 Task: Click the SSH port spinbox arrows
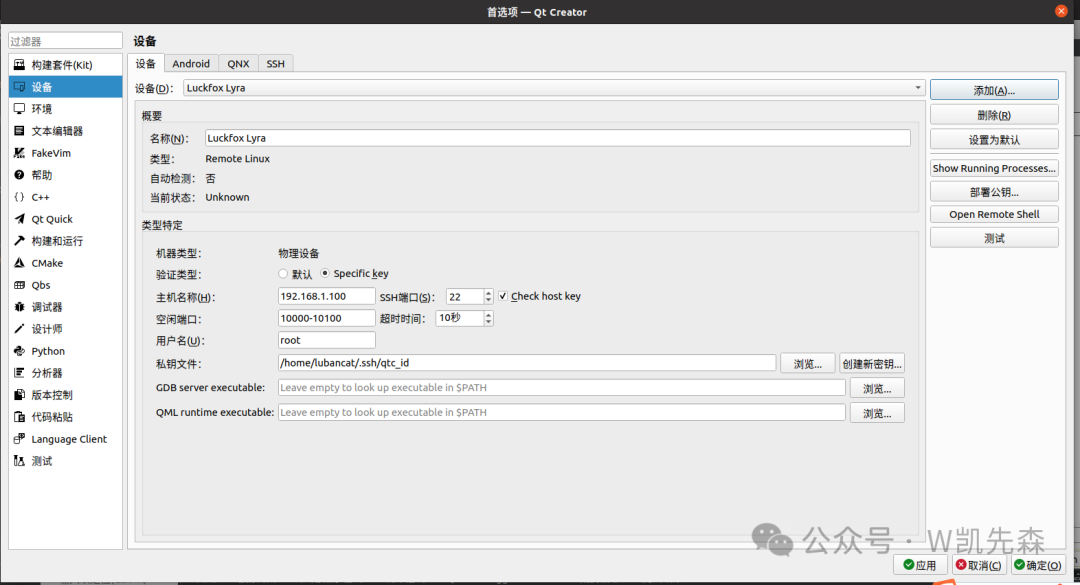[488, 296]
